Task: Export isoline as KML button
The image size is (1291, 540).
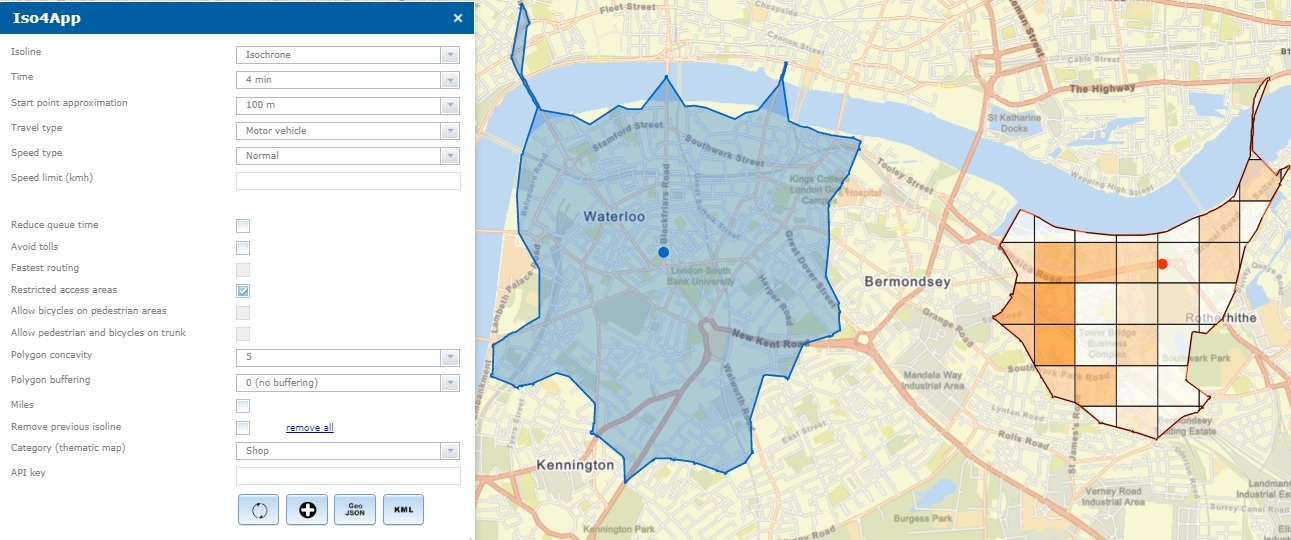Action: coord(403,510)
